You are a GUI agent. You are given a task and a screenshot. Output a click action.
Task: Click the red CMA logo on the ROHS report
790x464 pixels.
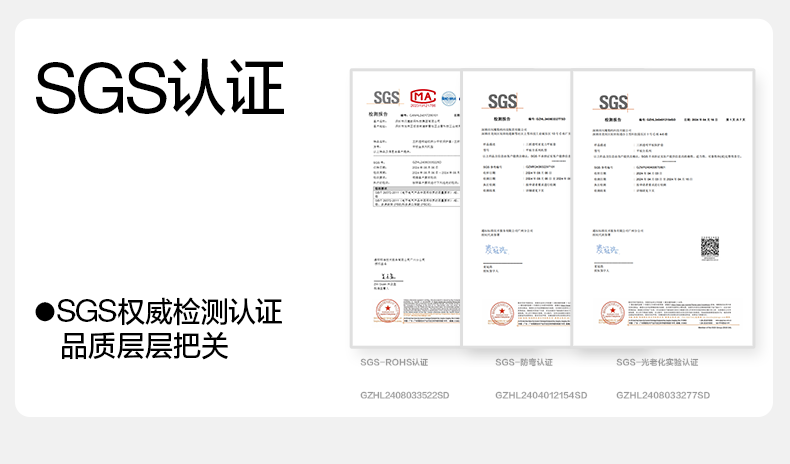coord(423,97)
